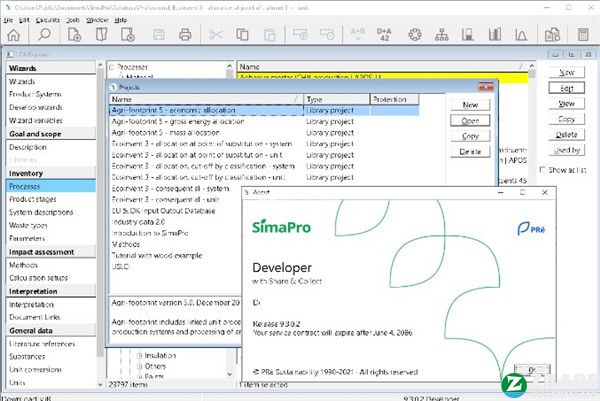The height and width of the screenshot is (401, 600).
Task: Click Copy in the Projects dialog
Action: pyautogui.click(x=470, y=136)
